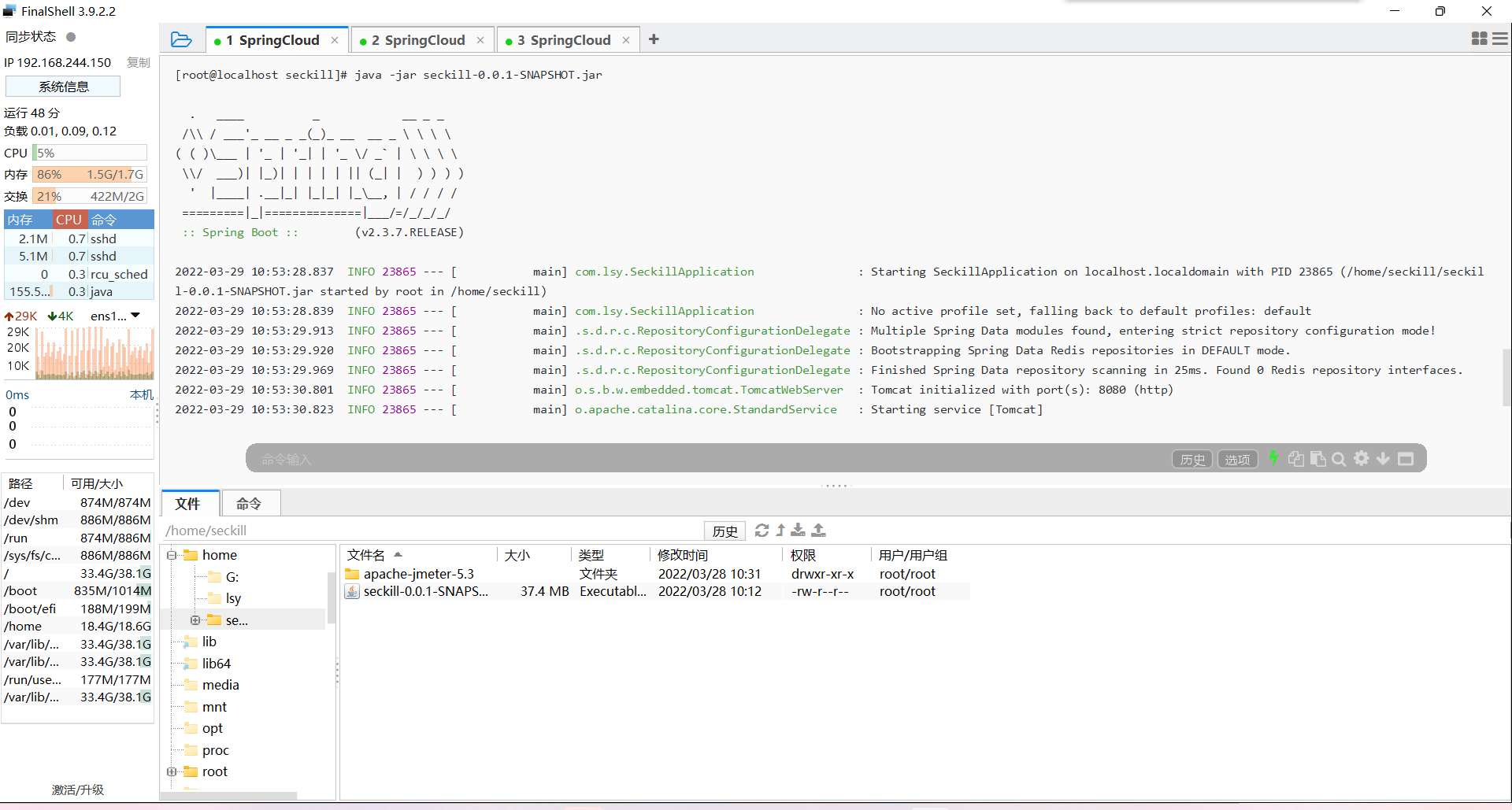Open 选项 in the terminal input bar

tap(1237, 460)
